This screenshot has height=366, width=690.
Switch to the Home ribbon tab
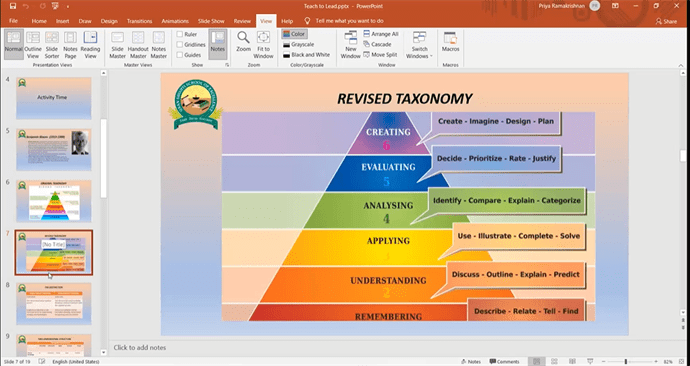click(39, 21)
